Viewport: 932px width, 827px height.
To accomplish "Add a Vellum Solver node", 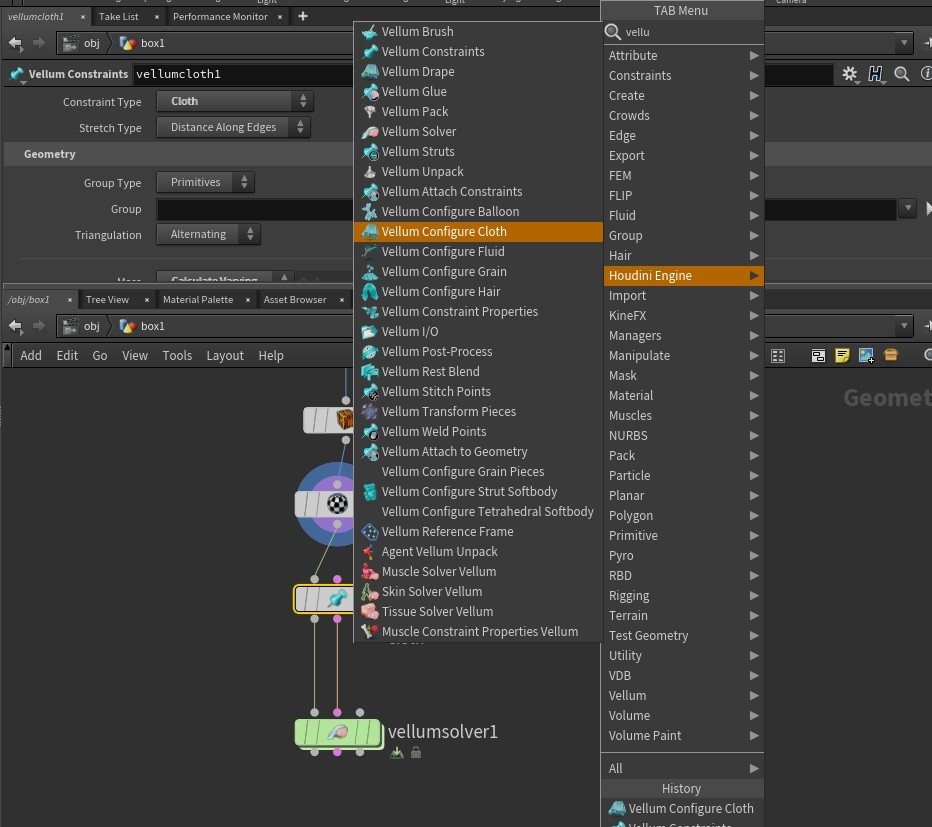I will tap(478, 131).
